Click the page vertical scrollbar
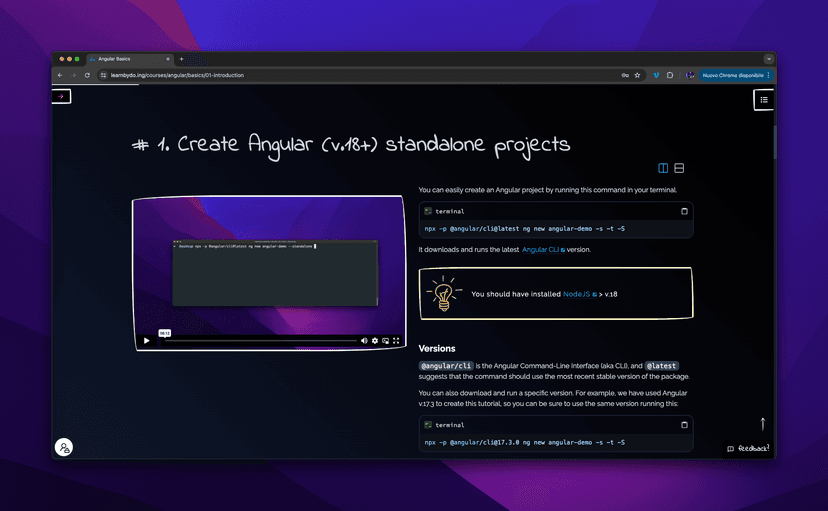 [775, 143]
